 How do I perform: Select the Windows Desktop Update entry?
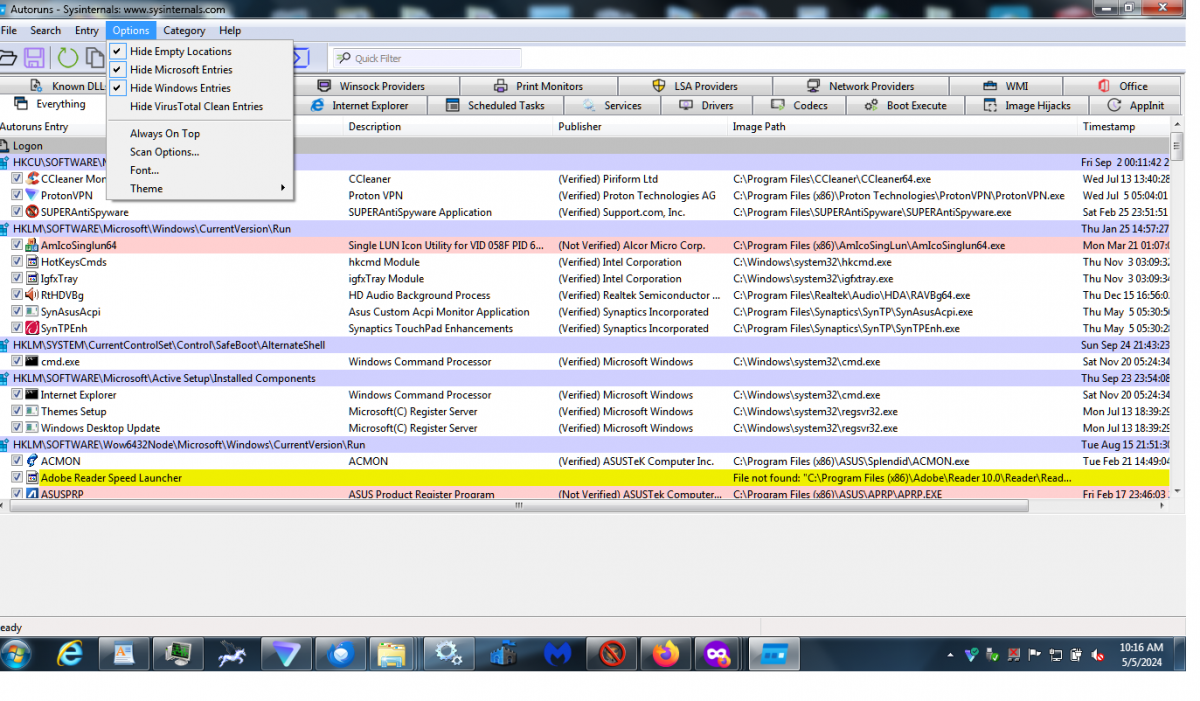[x=100, y=428]
